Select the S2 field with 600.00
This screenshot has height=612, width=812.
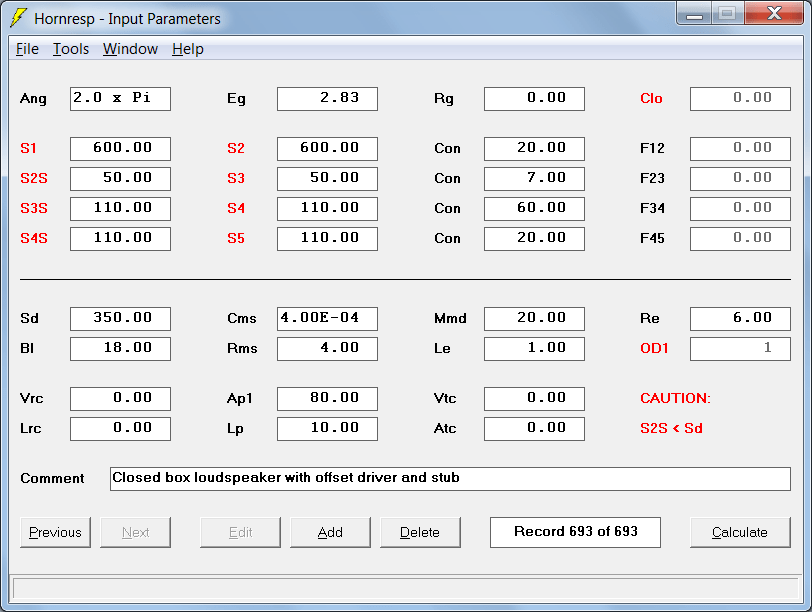[x=327, y=149]
